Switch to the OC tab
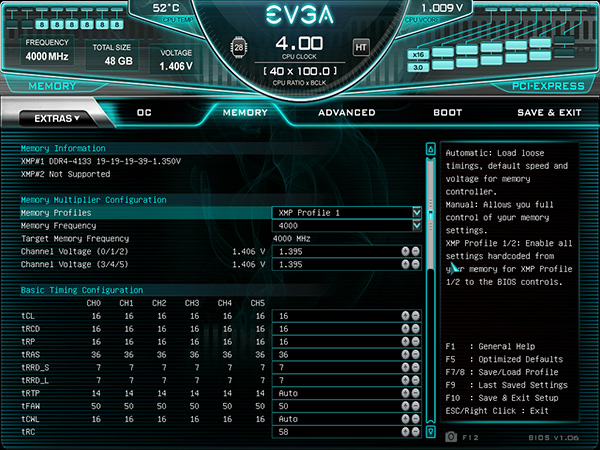The height and width of the screenshot is (450, 600). point(144,112)
